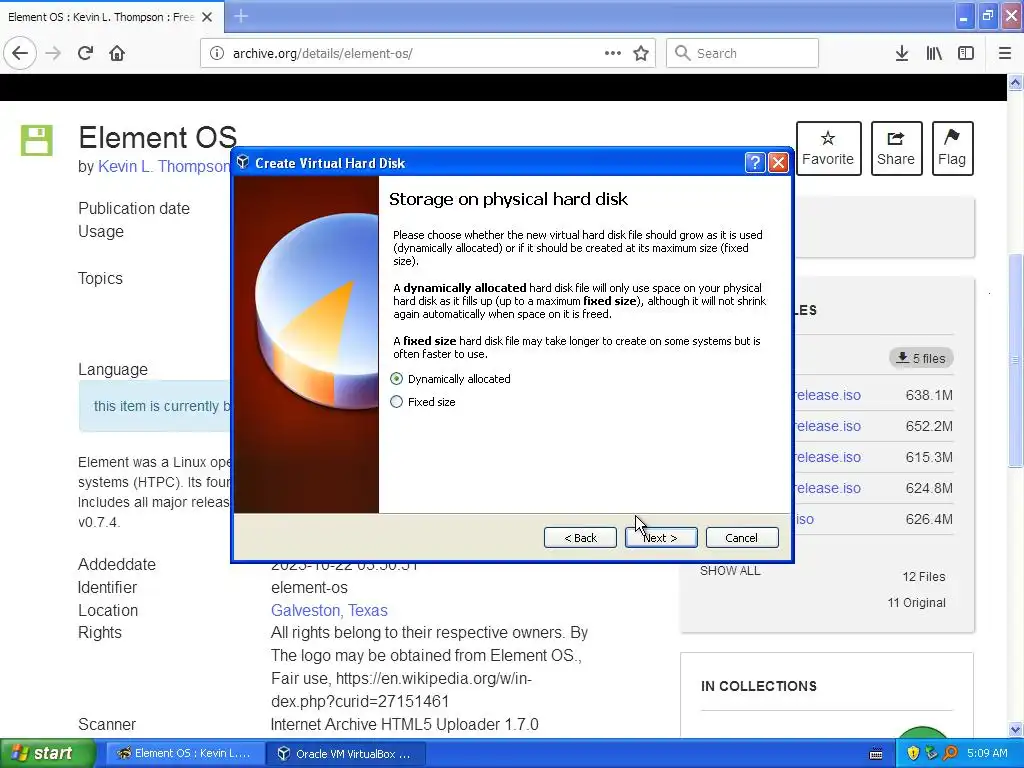This screenshot has height=768, width=1024.
Task: Click the green-arrow tray icon beside shield
Action: [932, 753]
